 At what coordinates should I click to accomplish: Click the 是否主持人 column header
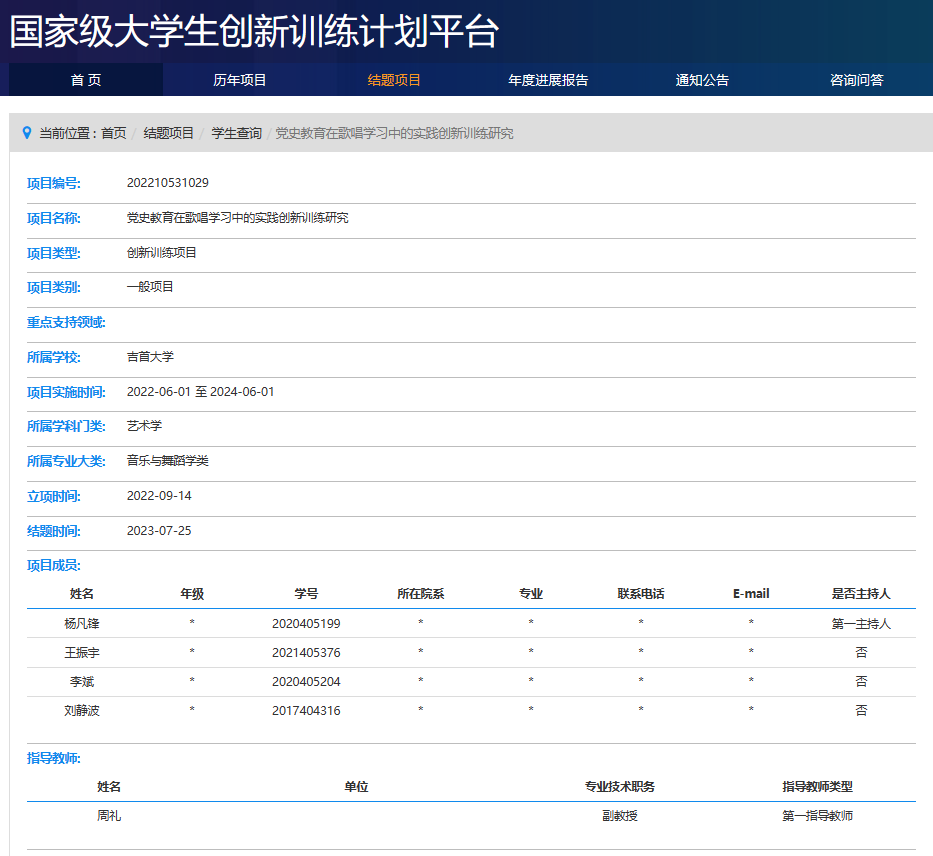tap(860, 594)
